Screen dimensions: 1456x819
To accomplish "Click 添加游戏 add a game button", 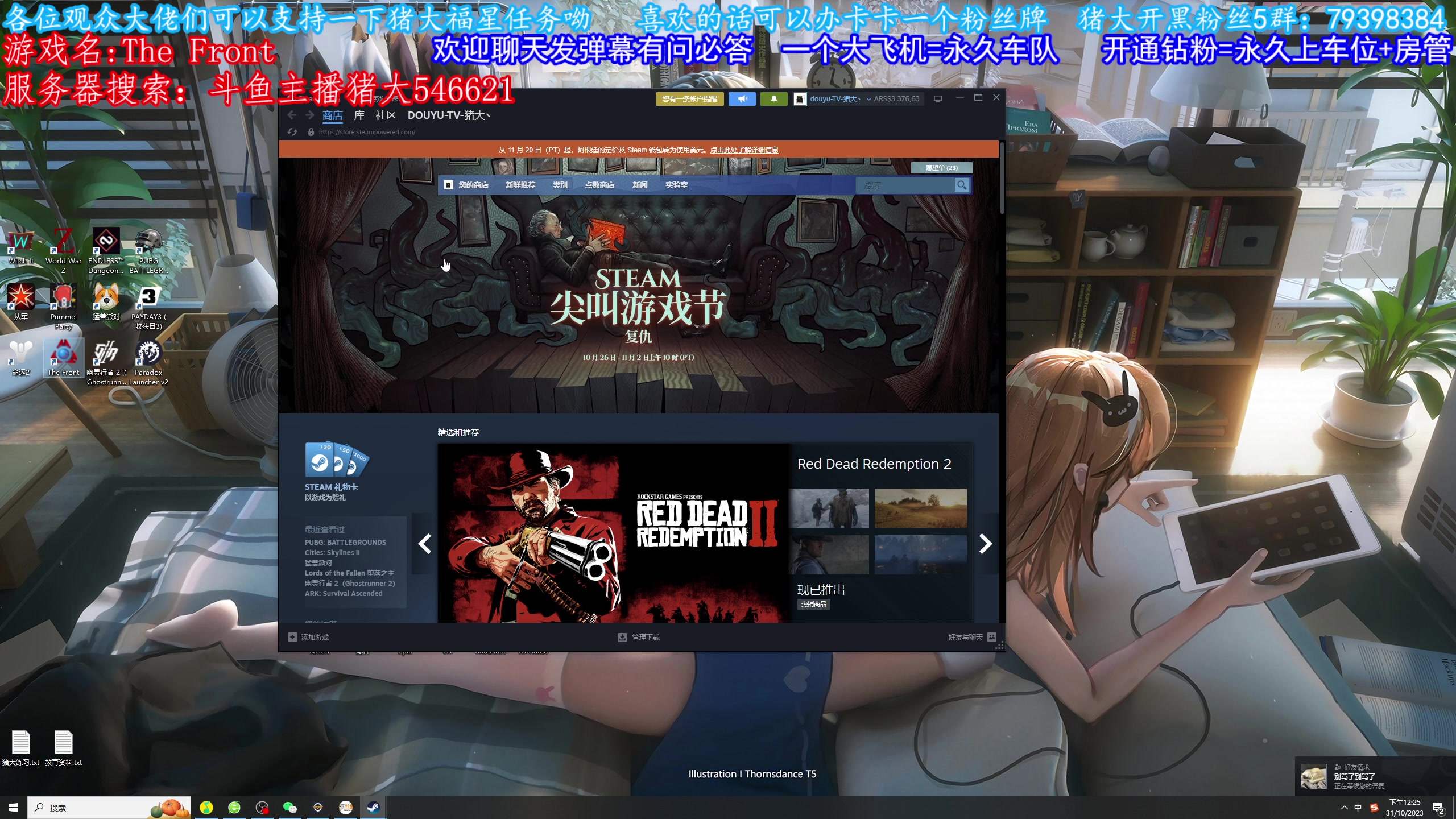I will (x=308, y=637).
